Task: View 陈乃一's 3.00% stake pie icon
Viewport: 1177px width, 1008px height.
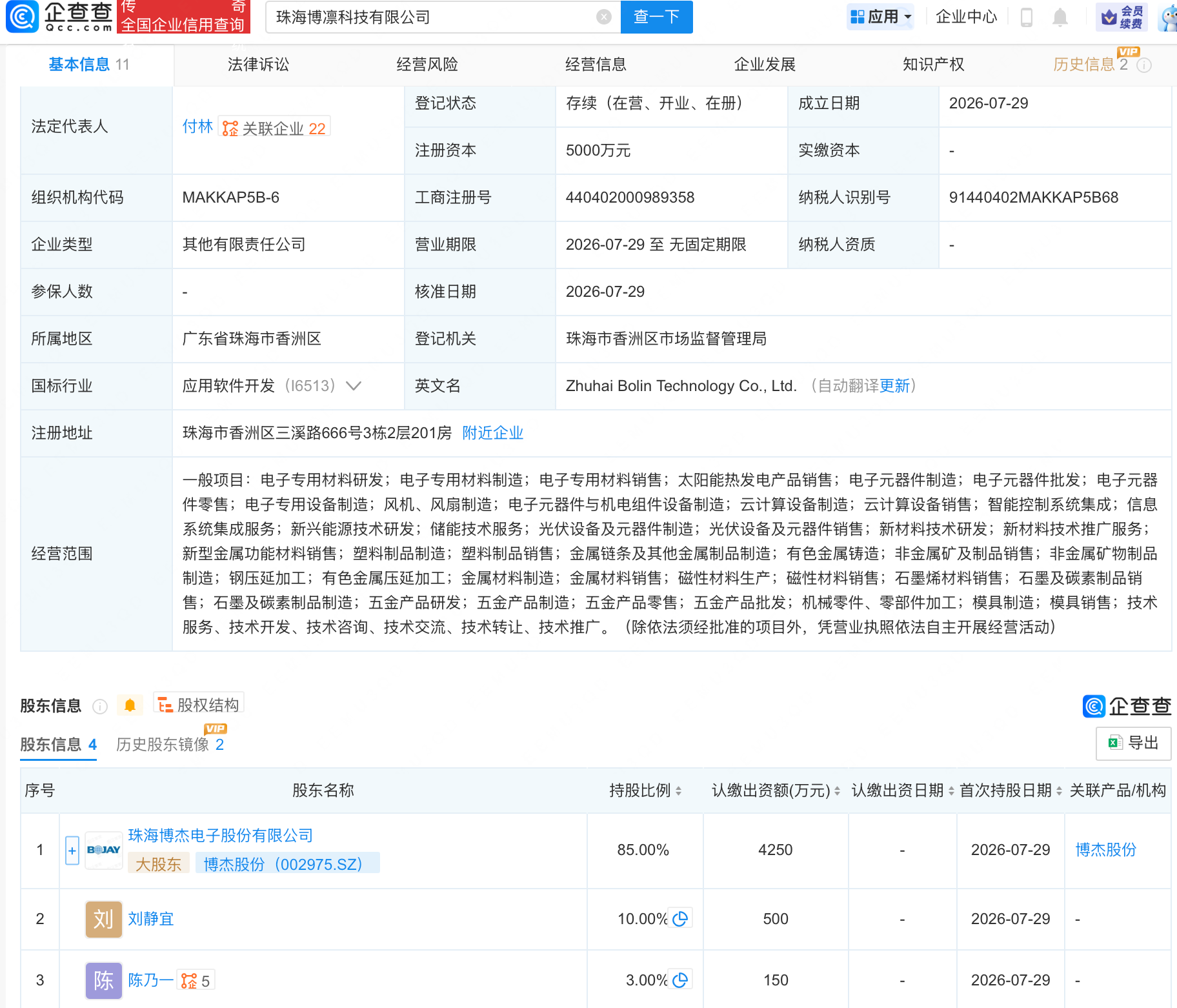Action: pos(679,980)
